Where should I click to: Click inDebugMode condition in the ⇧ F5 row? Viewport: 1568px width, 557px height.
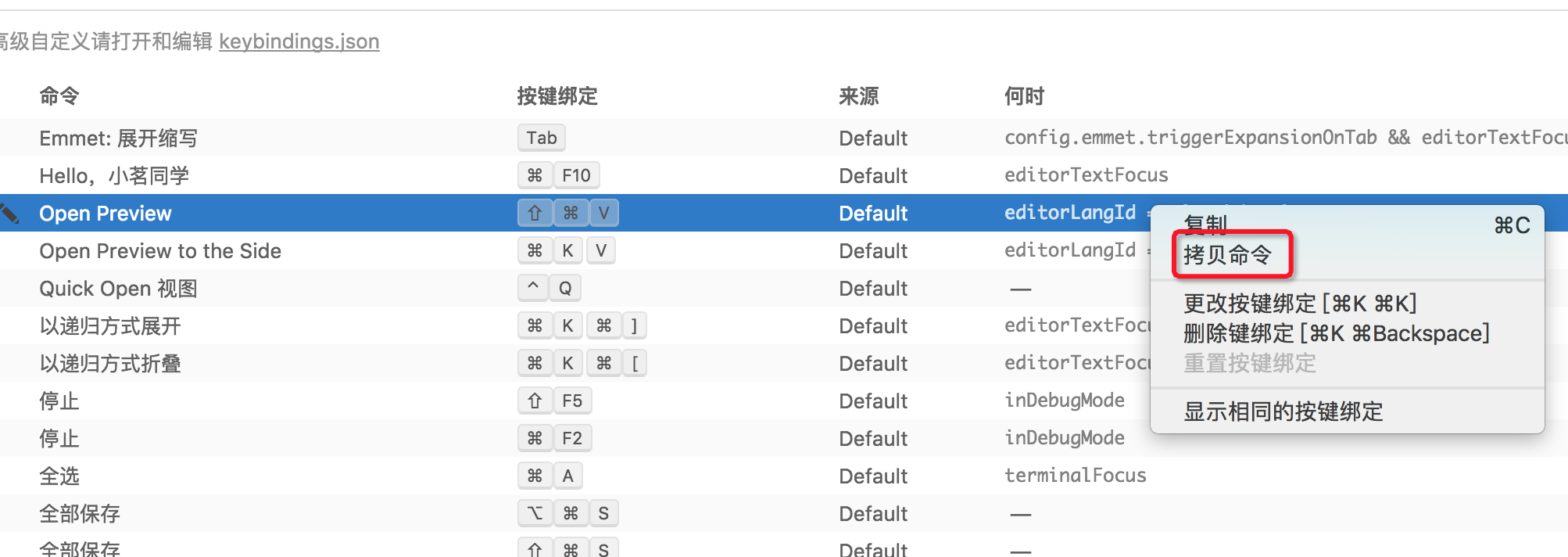pyautogui.click(x=1064, y=401)
